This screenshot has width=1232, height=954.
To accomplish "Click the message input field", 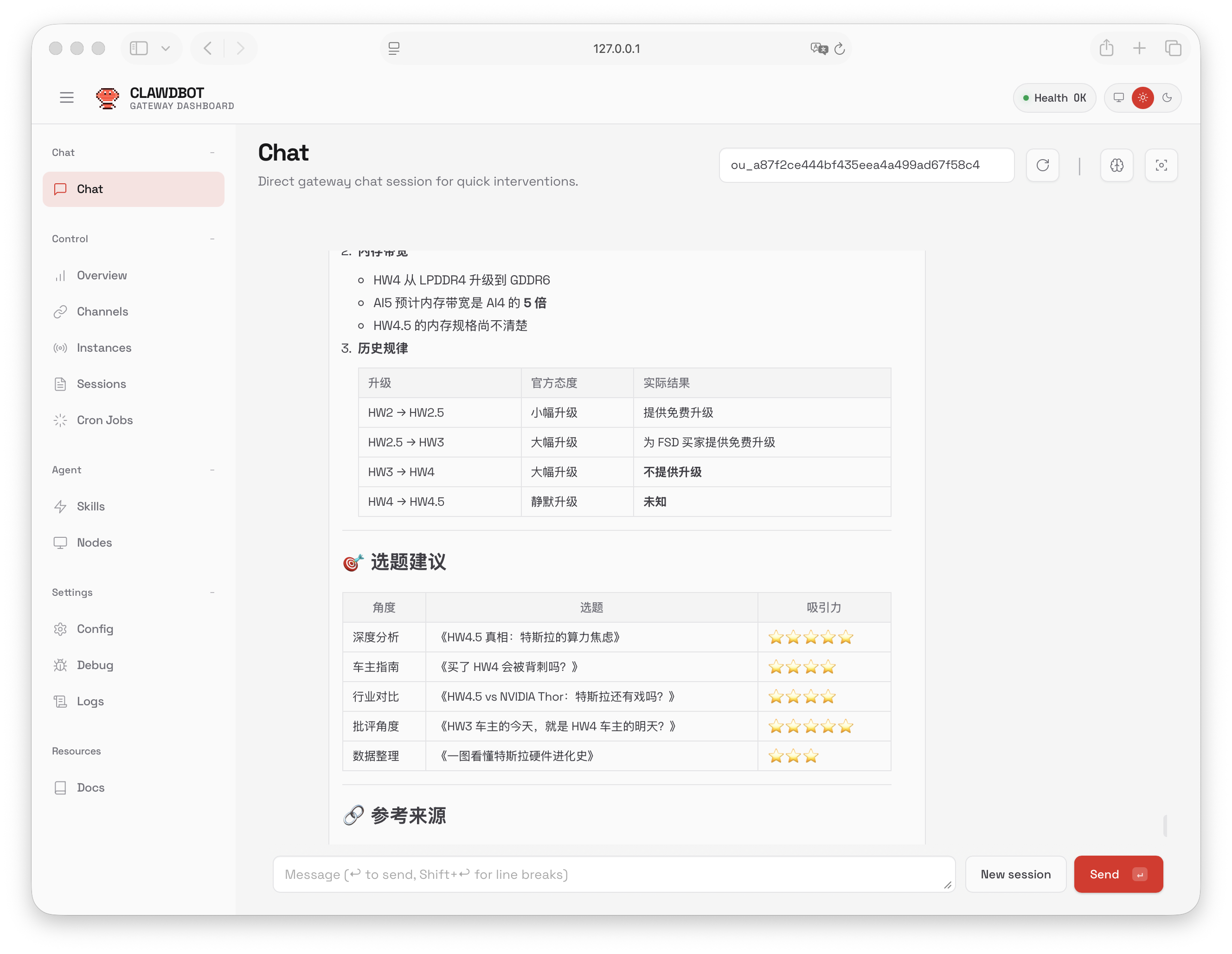I will 613,874.
